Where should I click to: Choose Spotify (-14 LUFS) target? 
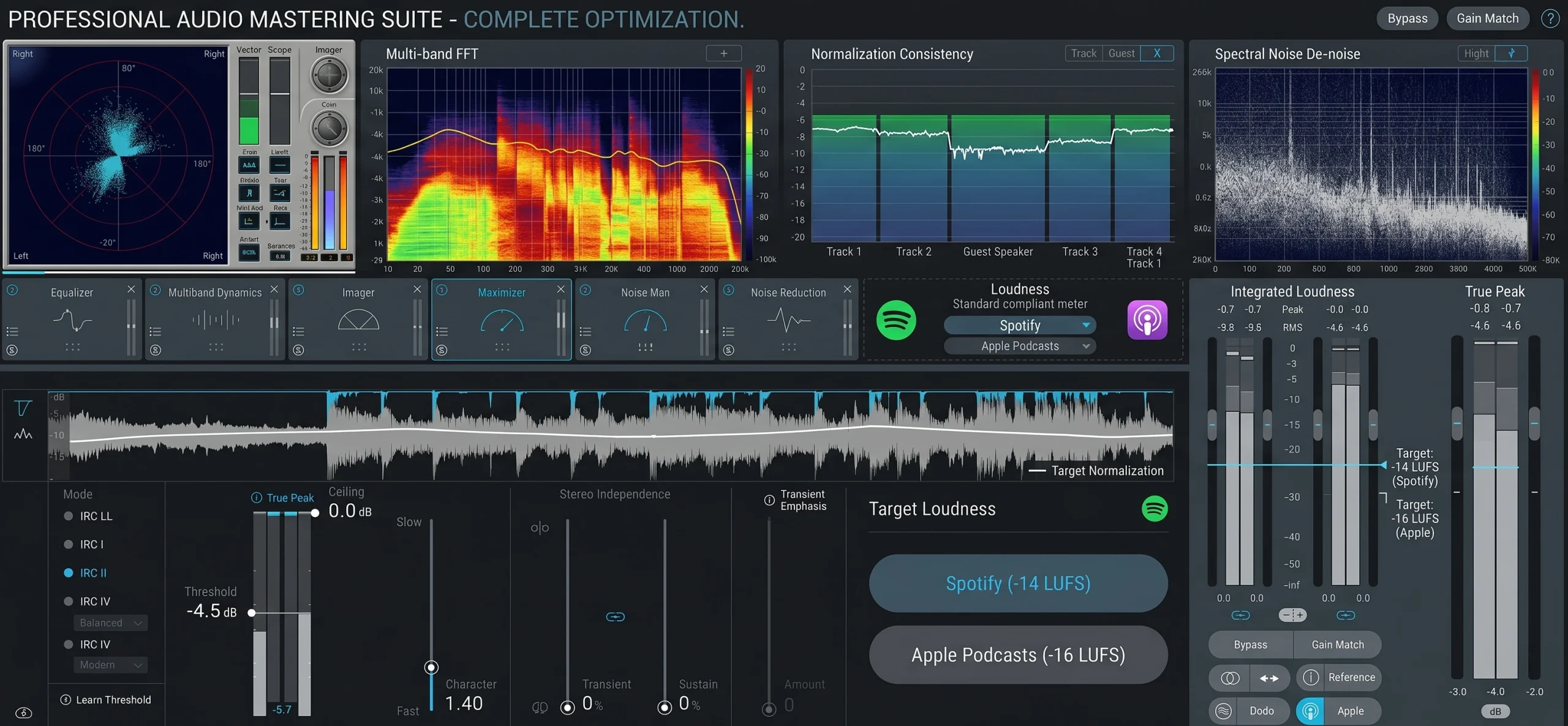coord(1018,583)
